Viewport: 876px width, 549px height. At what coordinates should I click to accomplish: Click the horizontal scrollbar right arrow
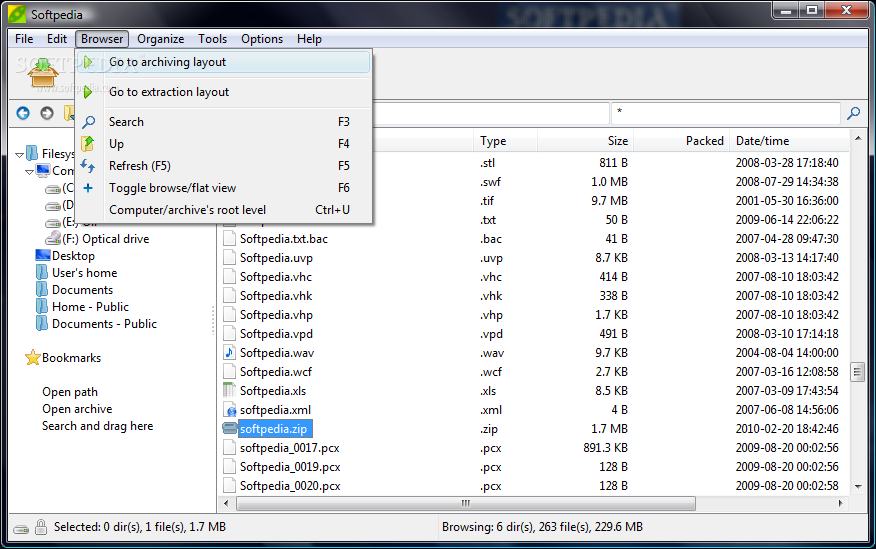pos(840,503)
